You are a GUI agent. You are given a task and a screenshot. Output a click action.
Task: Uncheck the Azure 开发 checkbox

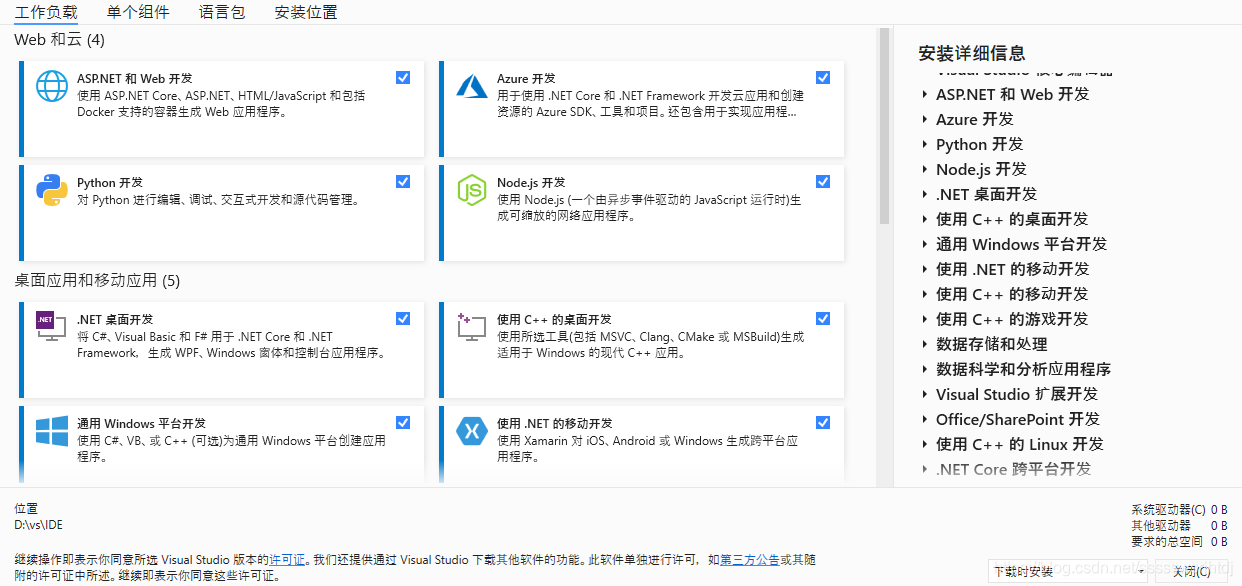[822, 77]
